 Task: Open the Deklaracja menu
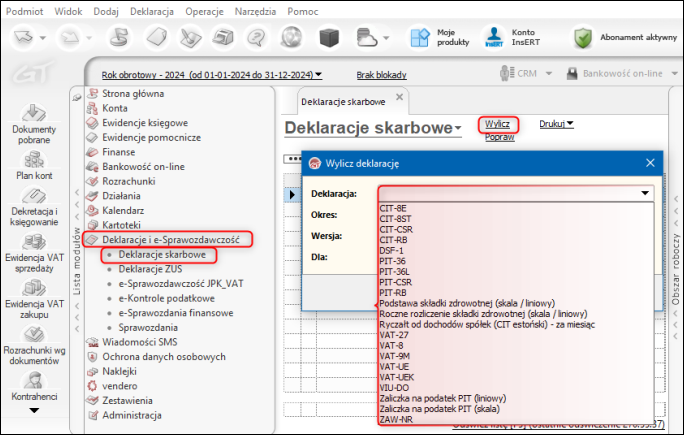[x=152, y=11]
